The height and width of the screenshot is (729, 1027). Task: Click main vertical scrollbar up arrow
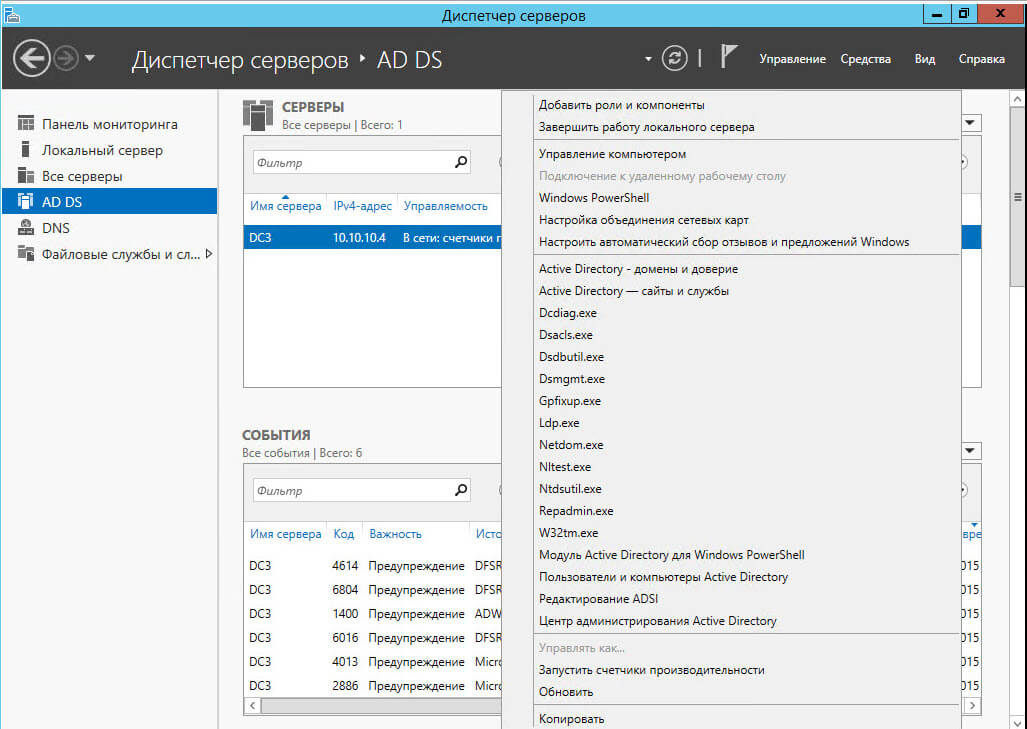(x=1017, y=100)
